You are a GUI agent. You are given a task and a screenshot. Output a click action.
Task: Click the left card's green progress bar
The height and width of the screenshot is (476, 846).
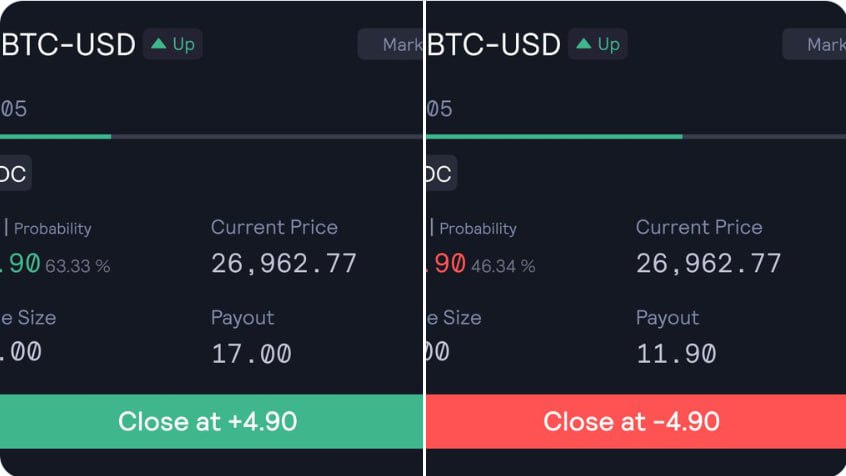(x=56, y=137)
